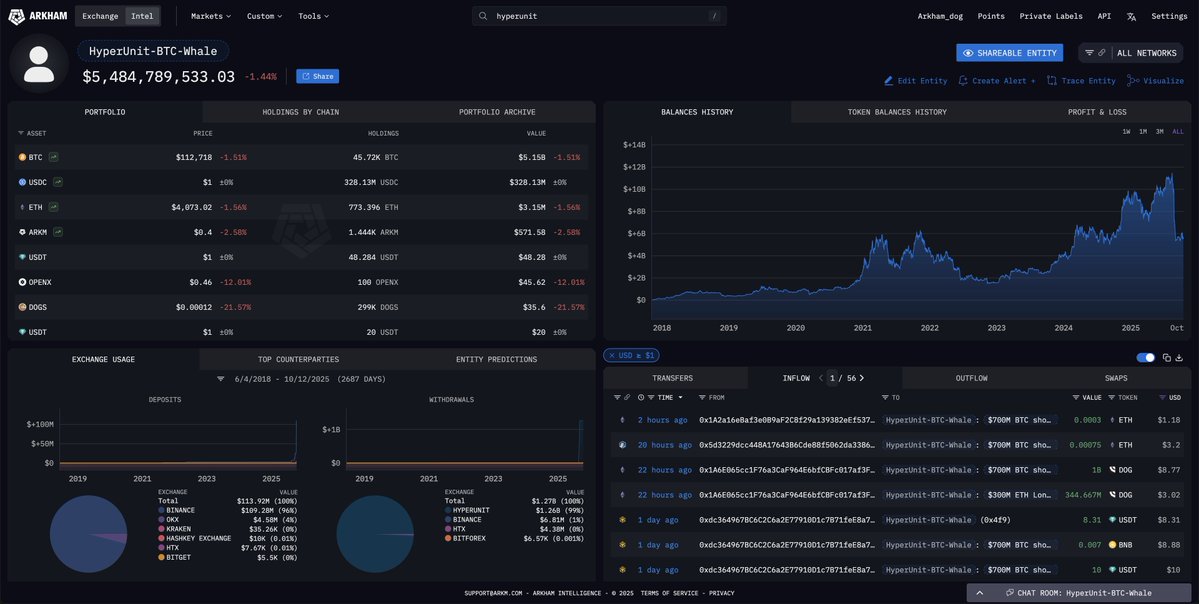Viewport: 1199px width, 604px height.
Task: Click the Shareable Entity button
Action: point(1009,53)
